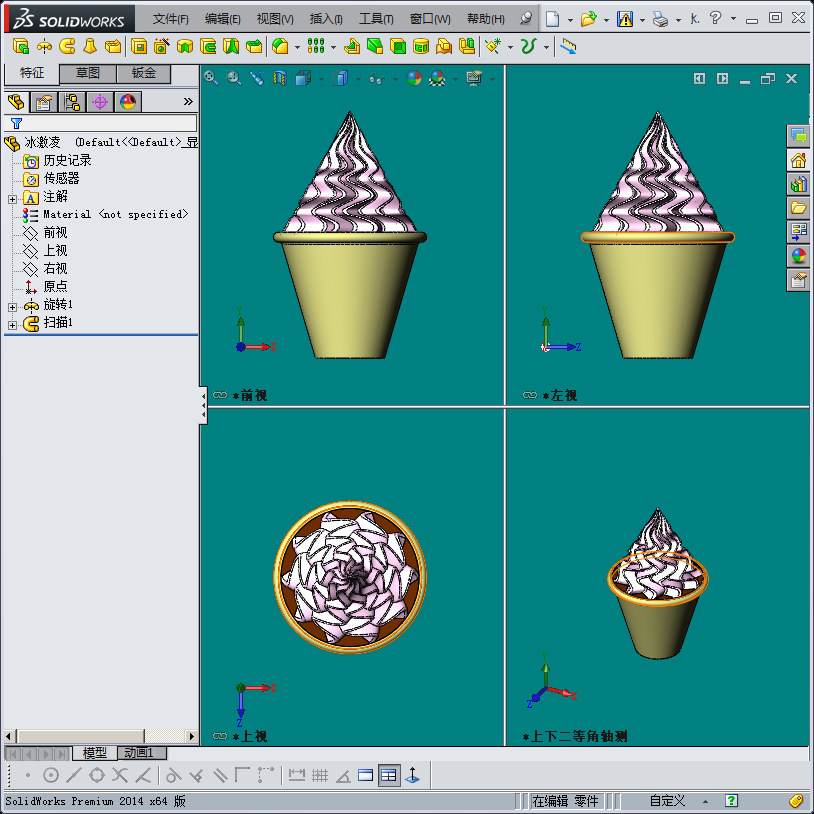
Task: Click the status bar help question icon
Action: coord(731,801)
